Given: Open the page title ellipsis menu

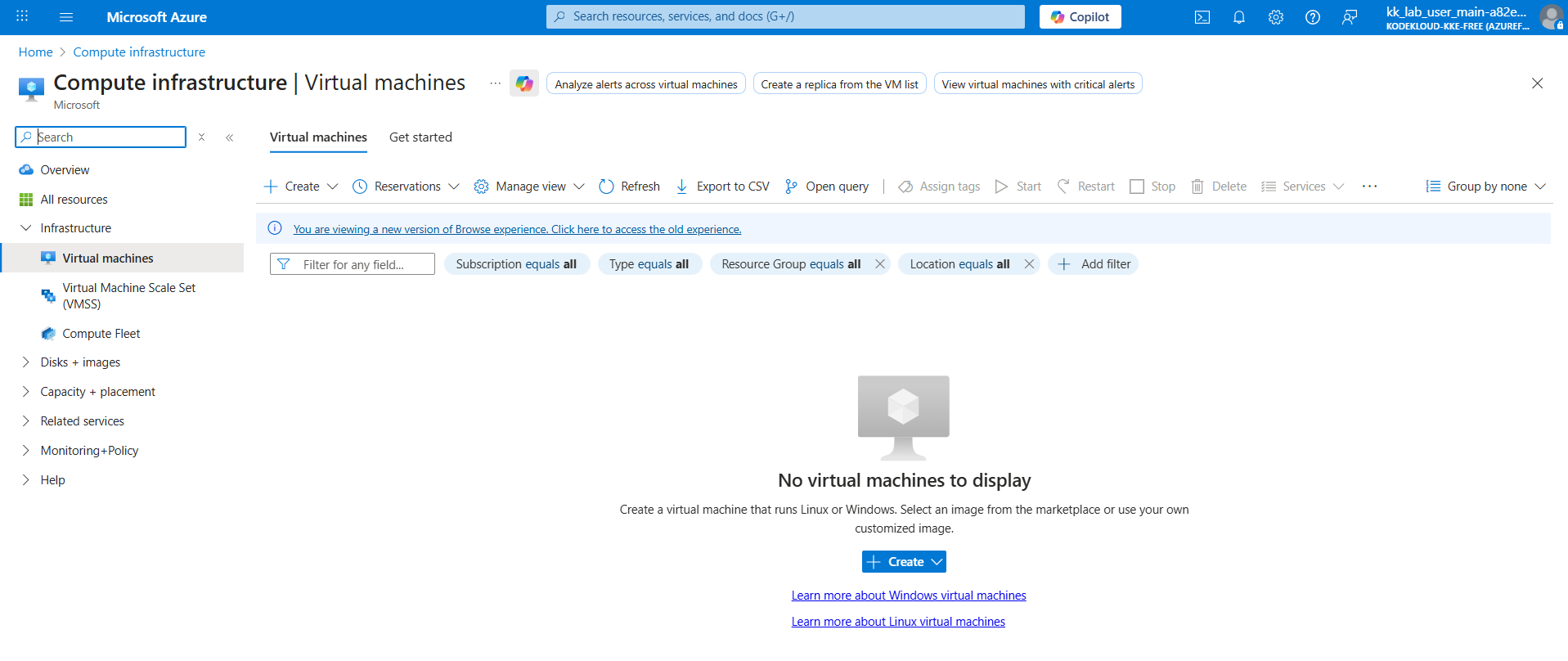Looking at the screenshot, I should tap(496, 83).
